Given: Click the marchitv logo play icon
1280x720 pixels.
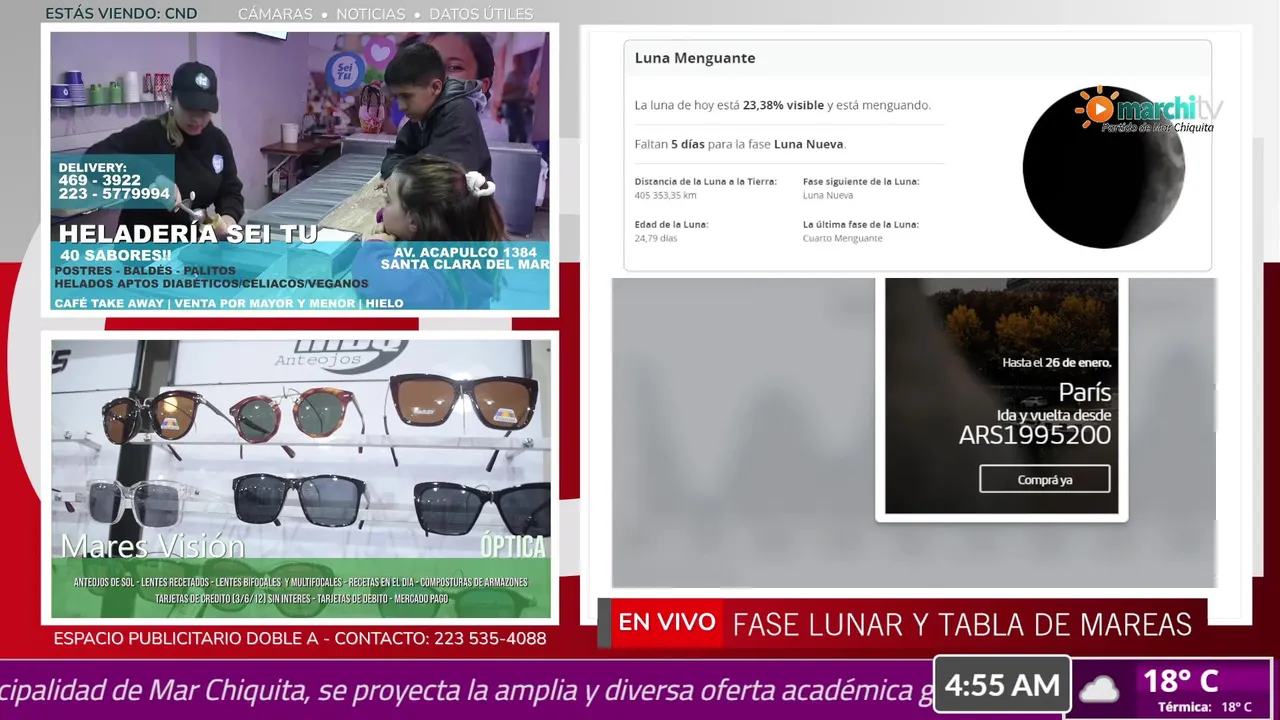Looking at the screenshot, I should coord(1098,108).
